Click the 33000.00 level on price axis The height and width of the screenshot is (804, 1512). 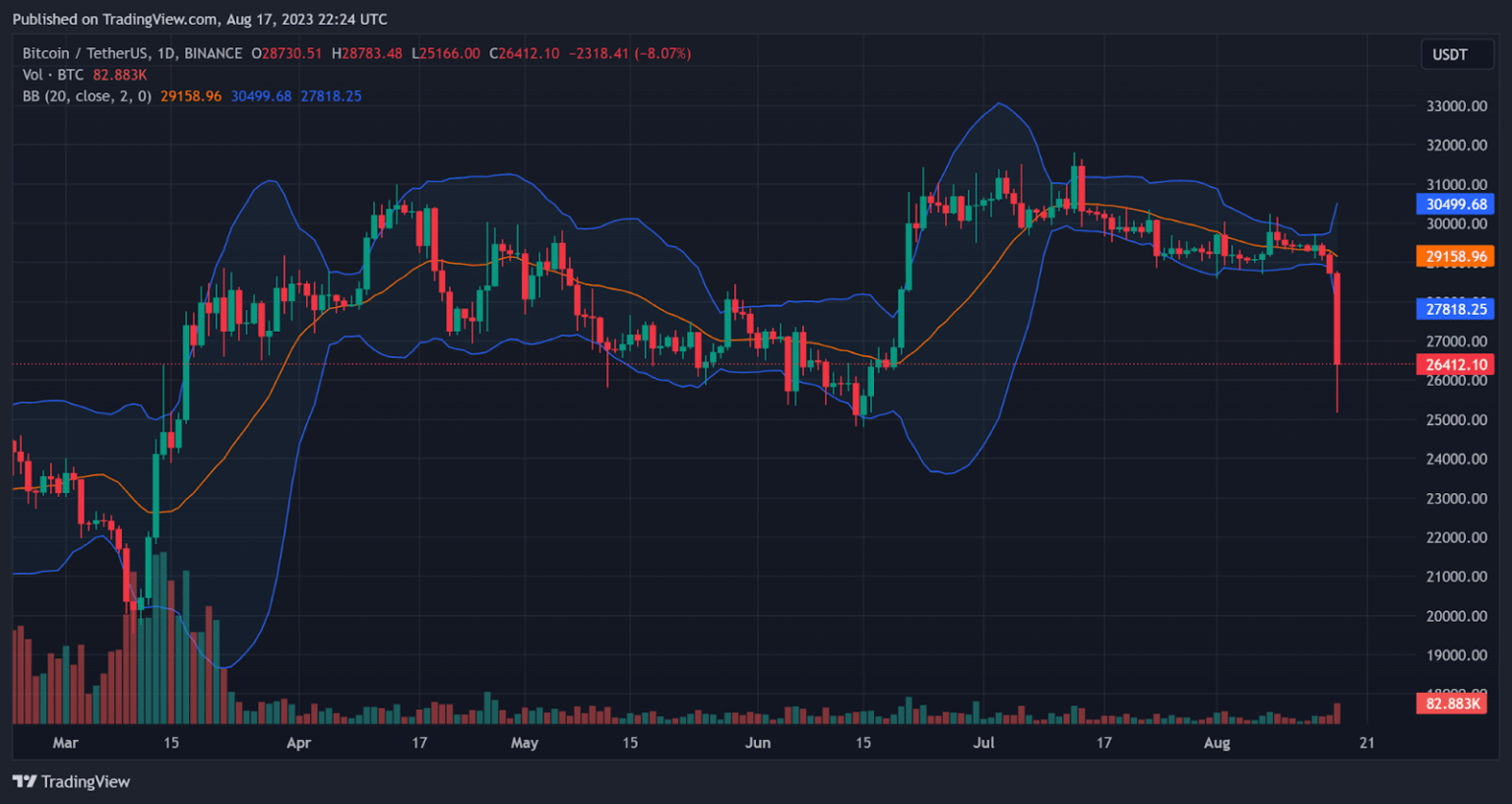[1456, 106]
